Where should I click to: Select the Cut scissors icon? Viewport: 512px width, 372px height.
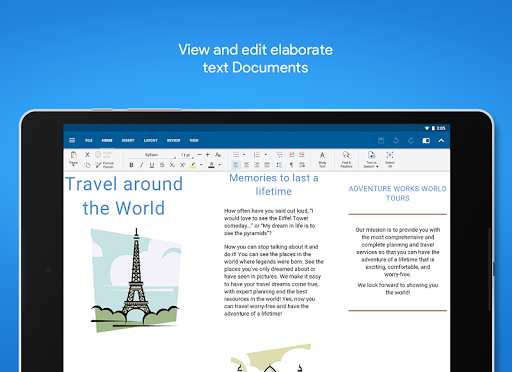87,155
